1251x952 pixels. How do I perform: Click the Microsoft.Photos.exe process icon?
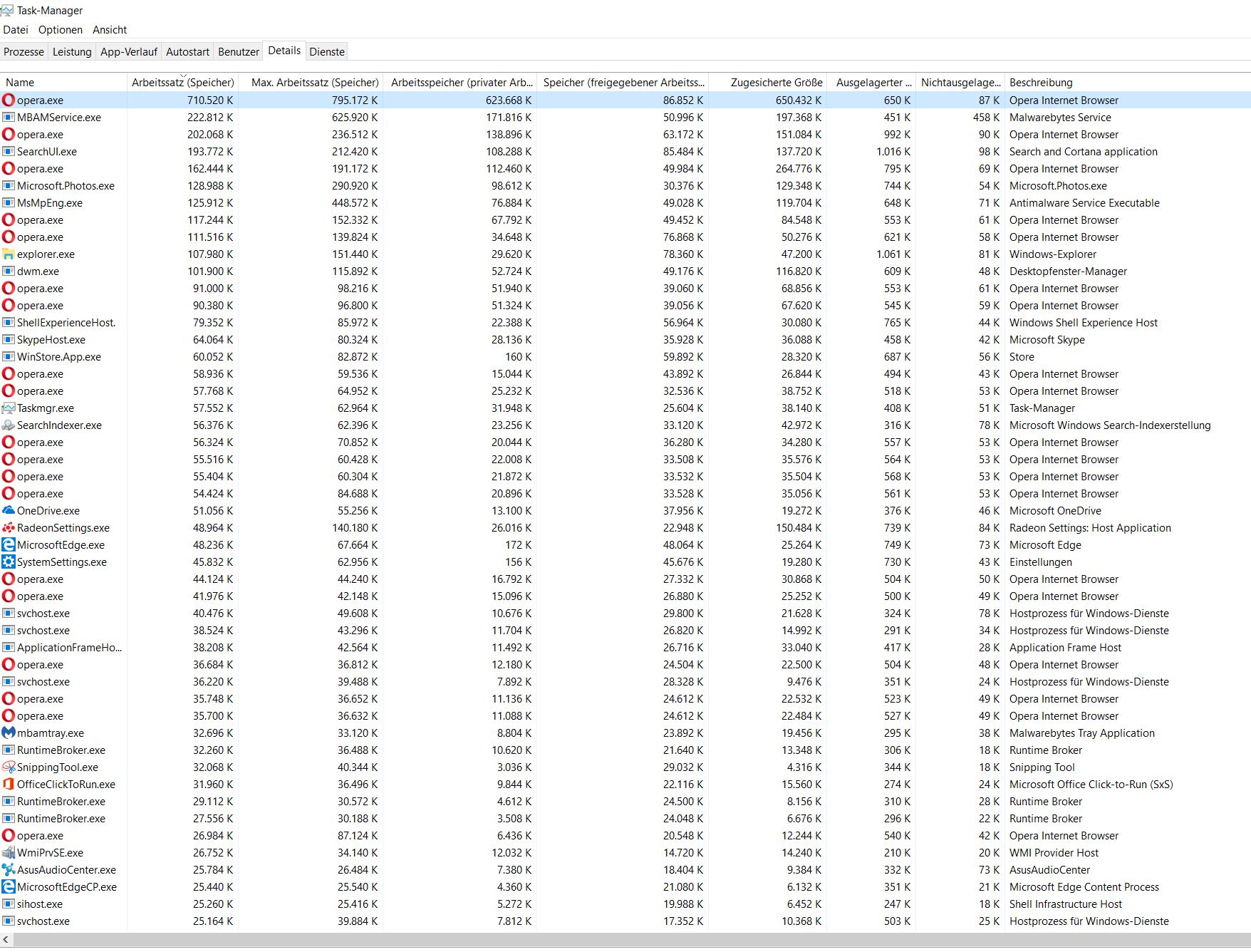9,186
